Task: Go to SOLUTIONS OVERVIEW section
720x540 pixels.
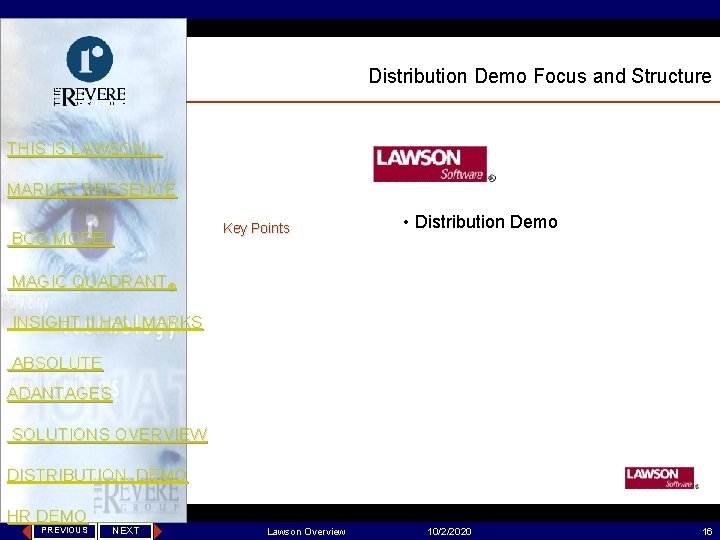Action: click(107, 434)
